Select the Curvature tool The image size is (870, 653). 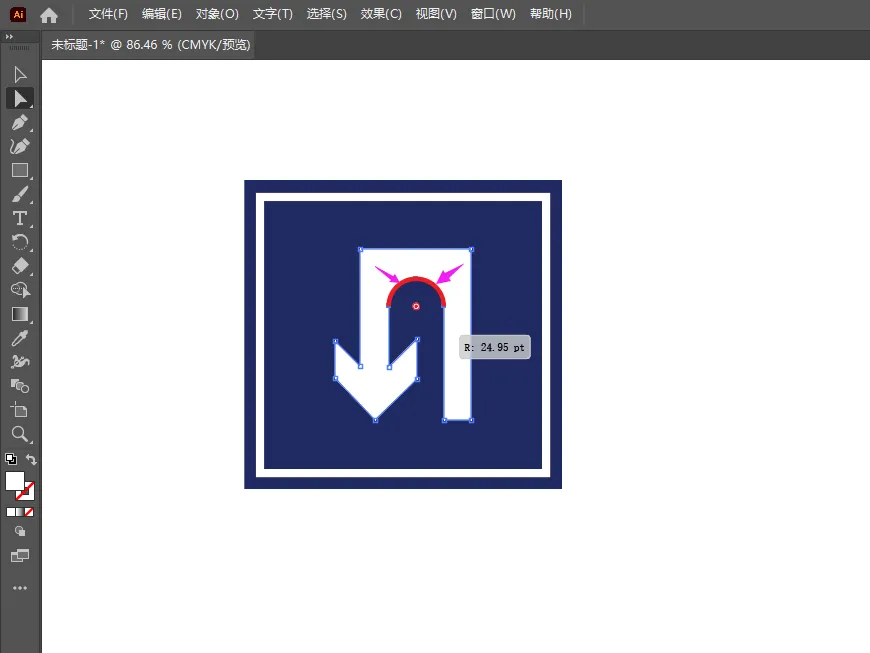coord(20,146)
